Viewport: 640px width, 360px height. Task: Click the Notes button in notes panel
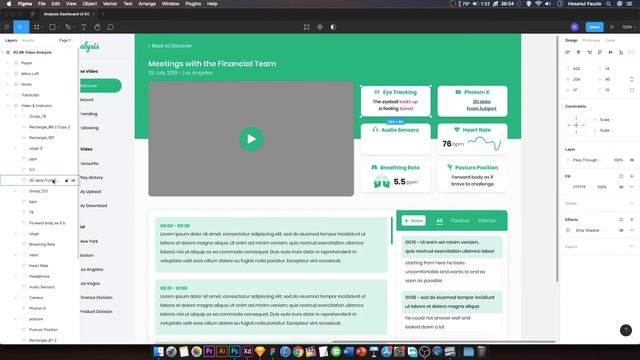[413, 221]
